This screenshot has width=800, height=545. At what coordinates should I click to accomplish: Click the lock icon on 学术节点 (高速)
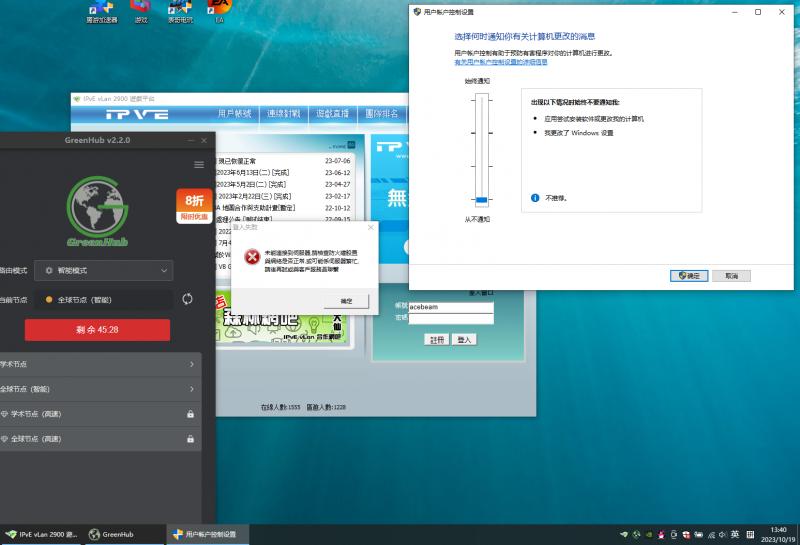click(x=190, y=414)
